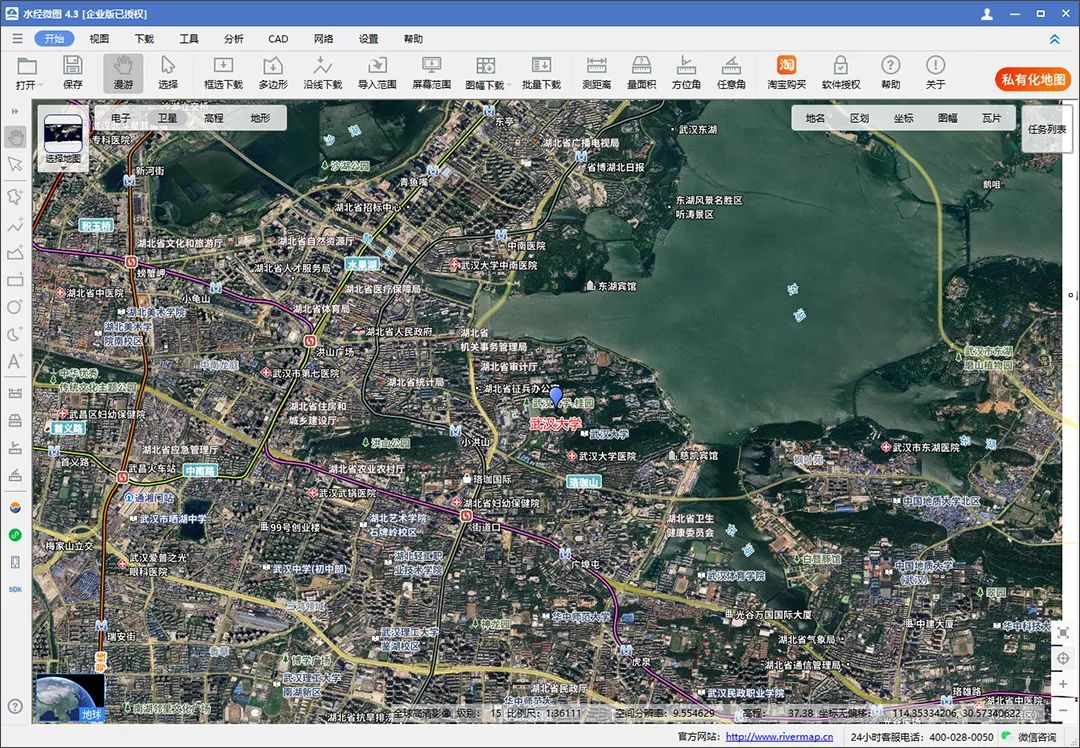The image size is (1080, 748).
Task: Choose the sidebar draw polygon tool
Action: coord(15,252)
